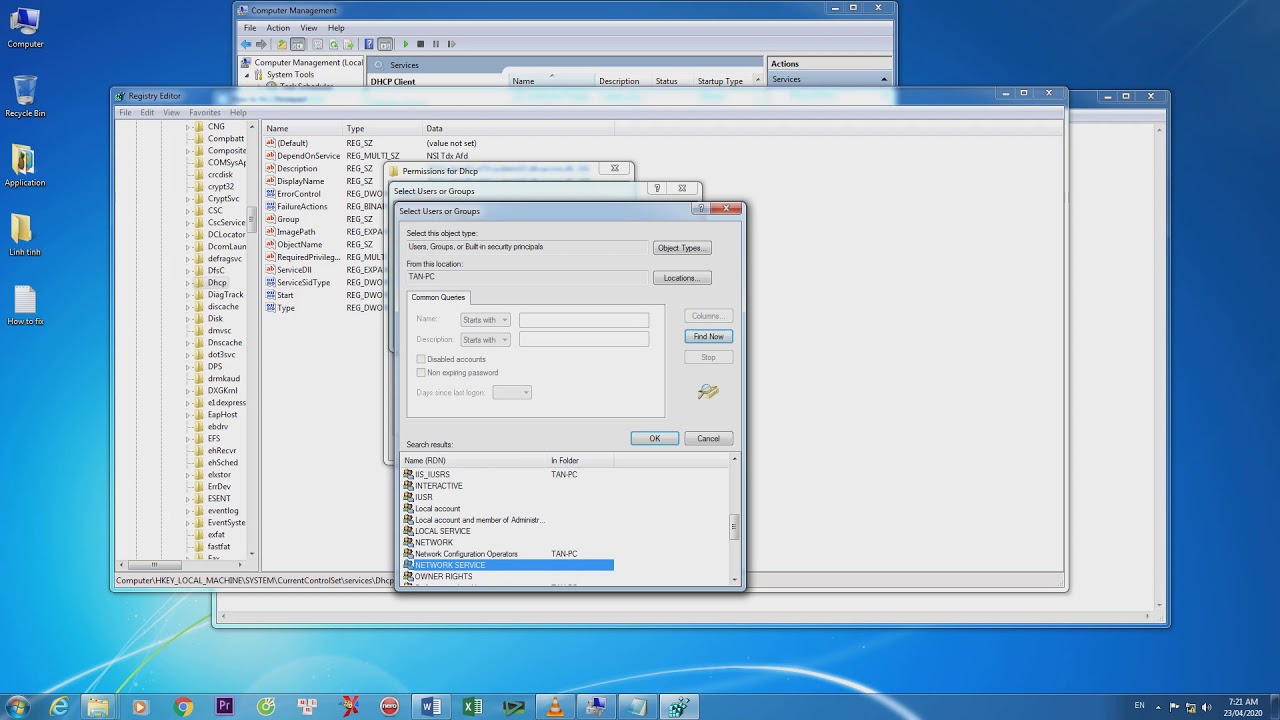Click Cancel in Select Users or Groups
1280x720 pixels.
pos(708,439)
